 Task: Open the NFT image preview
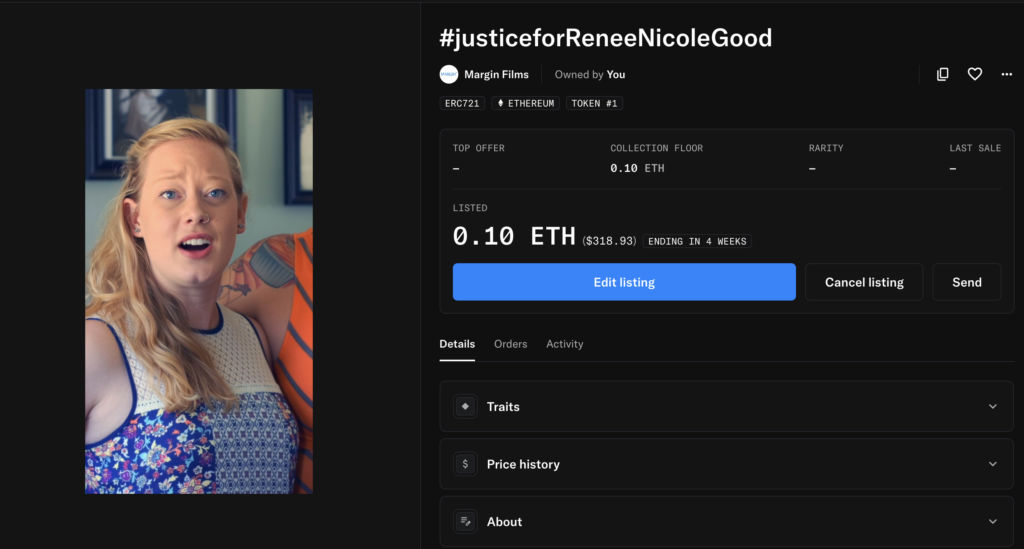coord(198,291)
